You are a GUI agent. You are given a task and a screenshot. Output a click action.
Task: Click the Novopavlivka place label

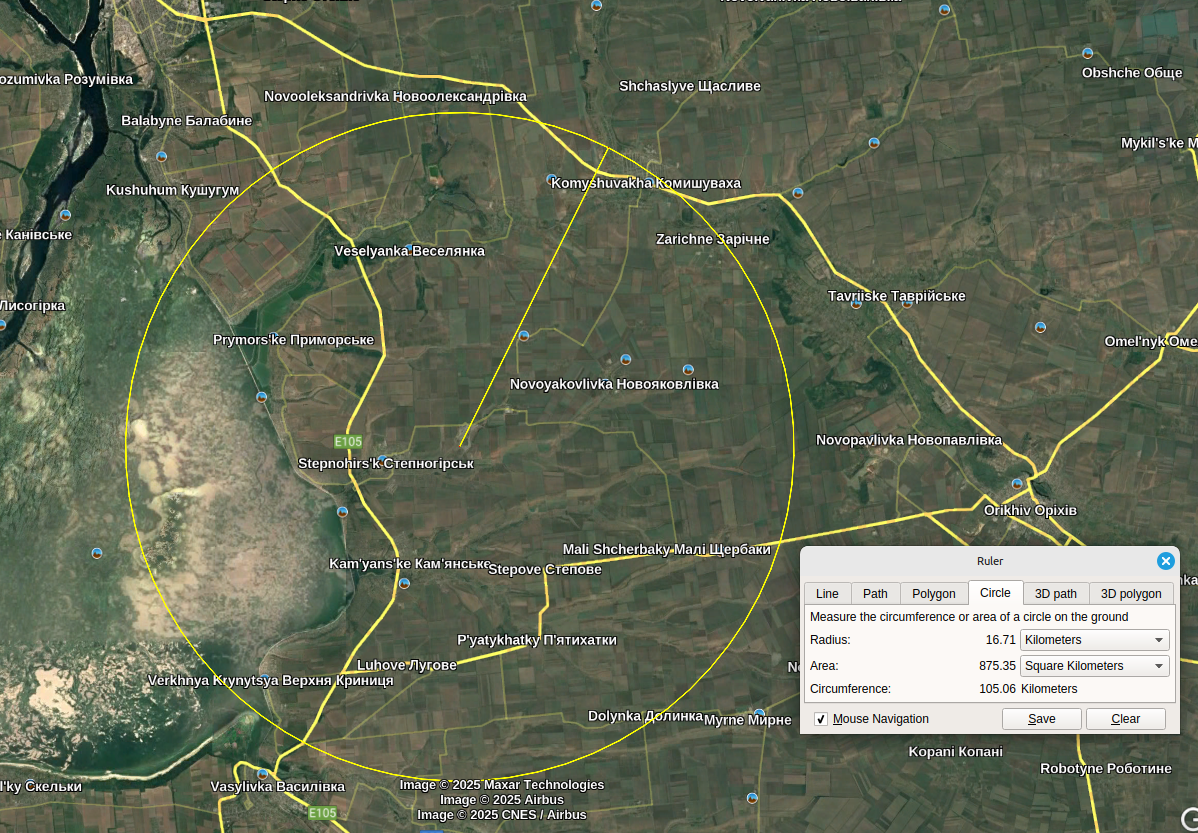(x=908, y=440)
